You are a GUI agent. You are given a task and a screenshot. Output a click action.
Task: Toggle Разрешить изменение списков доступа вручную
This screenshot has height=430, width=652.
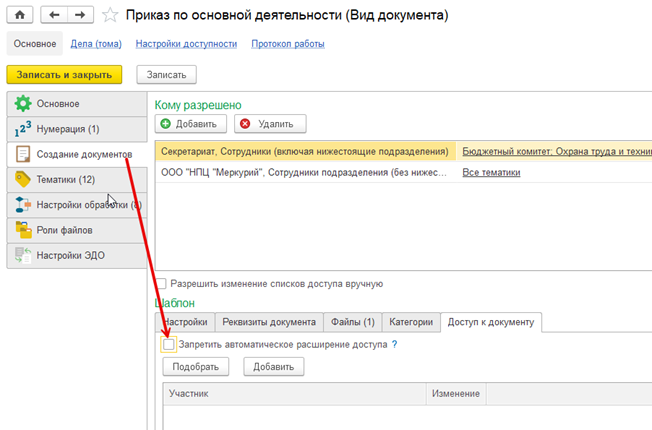162,284
